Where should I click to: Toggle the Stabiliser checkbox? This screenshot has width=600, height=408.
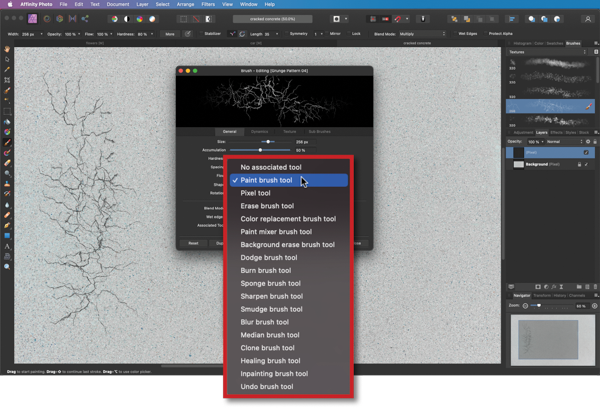click(201, 34)
